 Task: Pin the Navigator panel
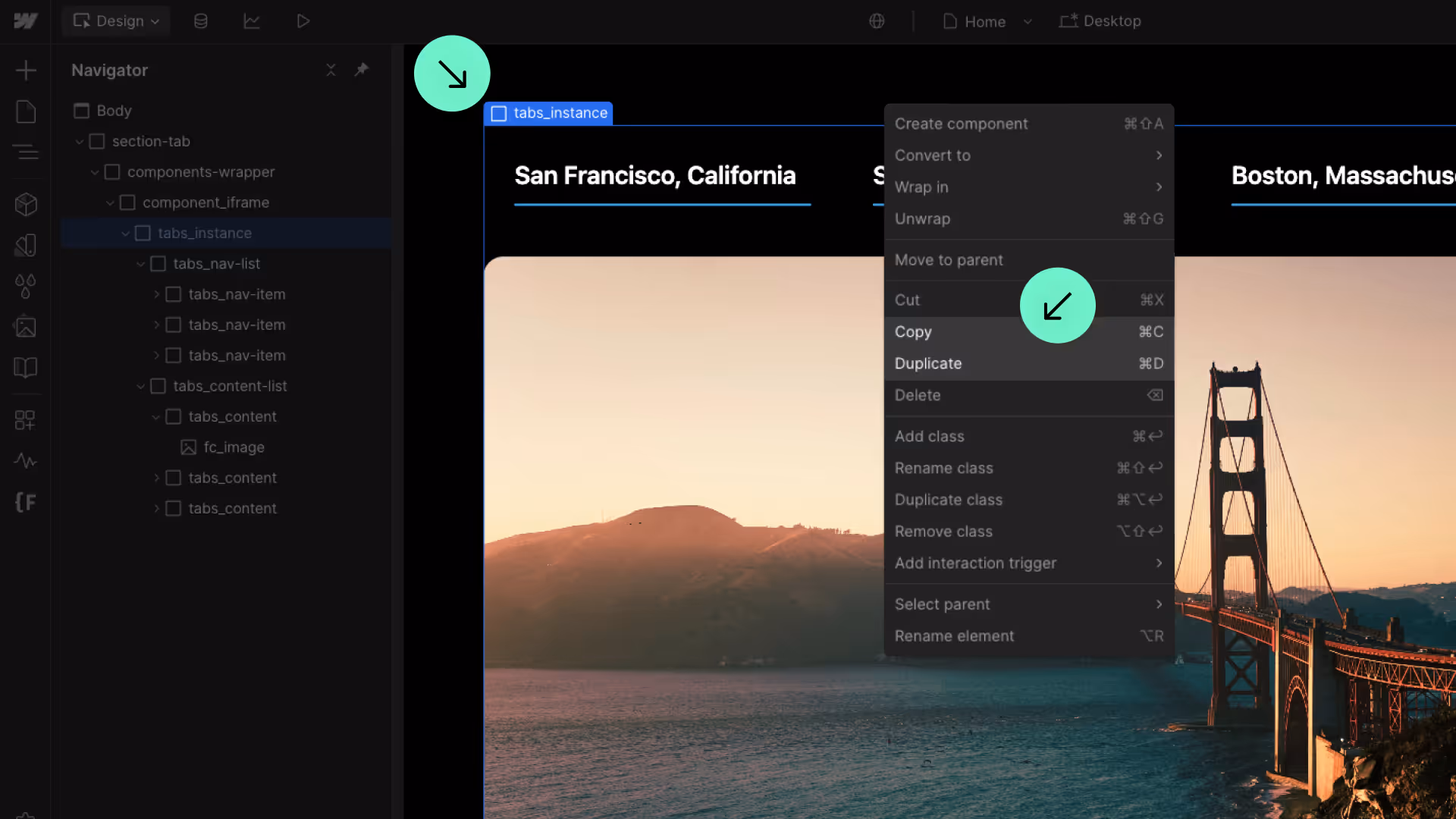pyautogui.click(x=362, y=70)
